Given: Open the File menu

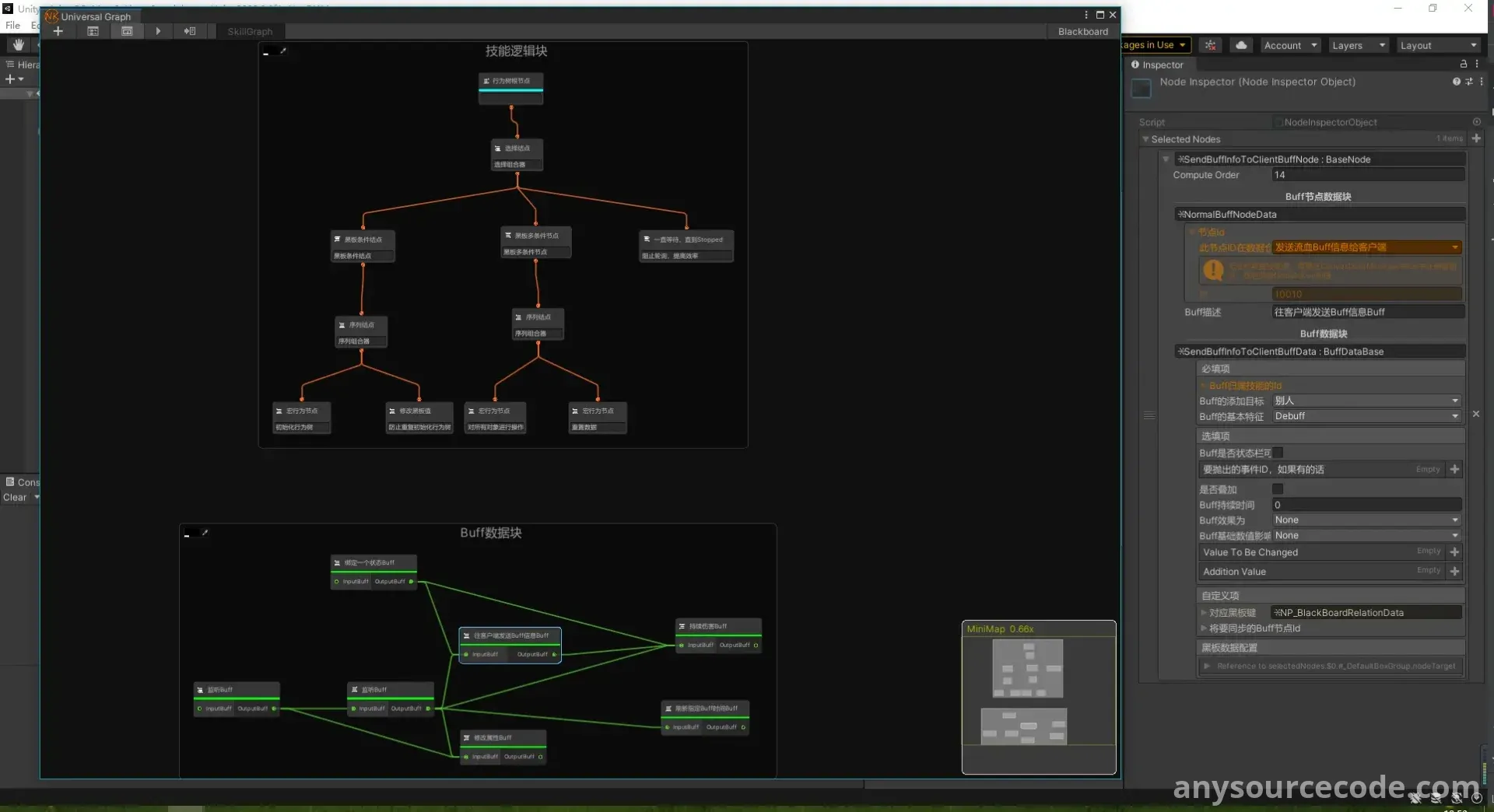Looking at the screenshot, I should tap(12, 25).
